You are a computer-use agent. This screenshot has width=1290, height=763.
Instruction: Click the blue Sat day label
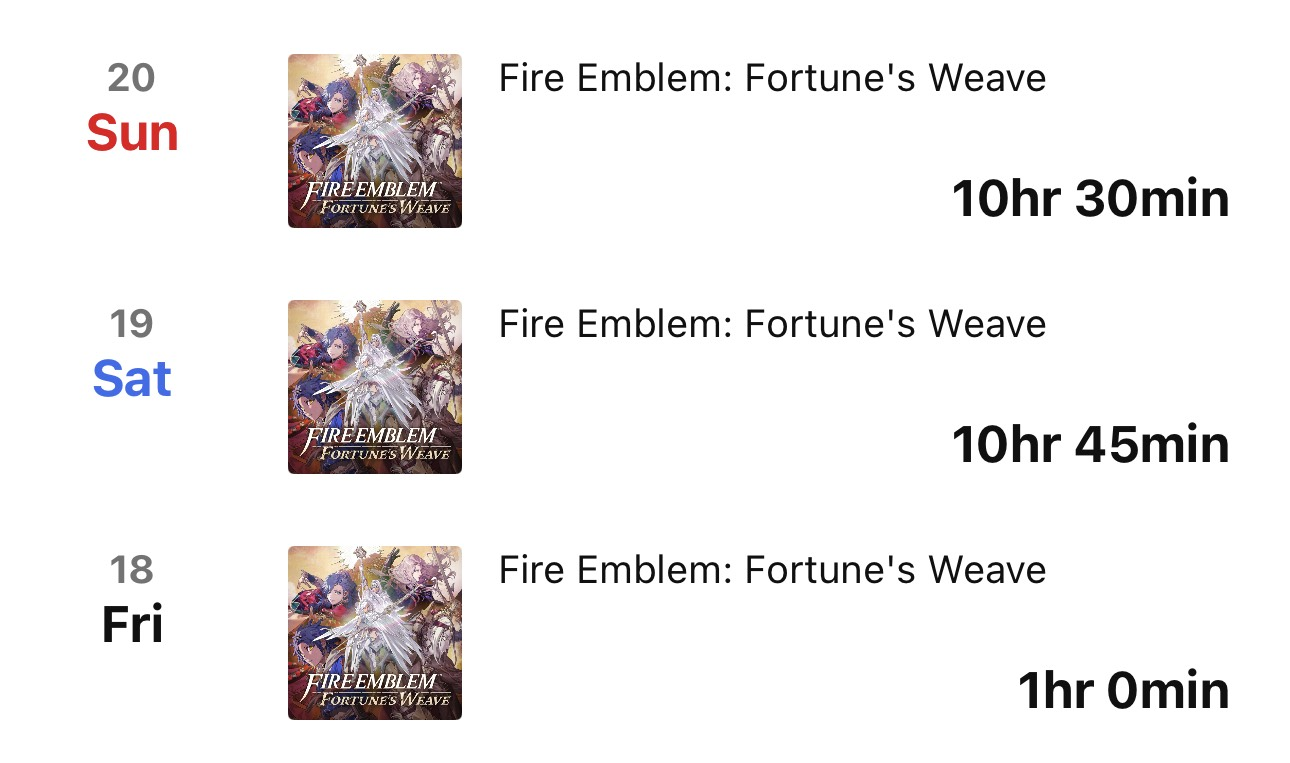click(132, 379)
